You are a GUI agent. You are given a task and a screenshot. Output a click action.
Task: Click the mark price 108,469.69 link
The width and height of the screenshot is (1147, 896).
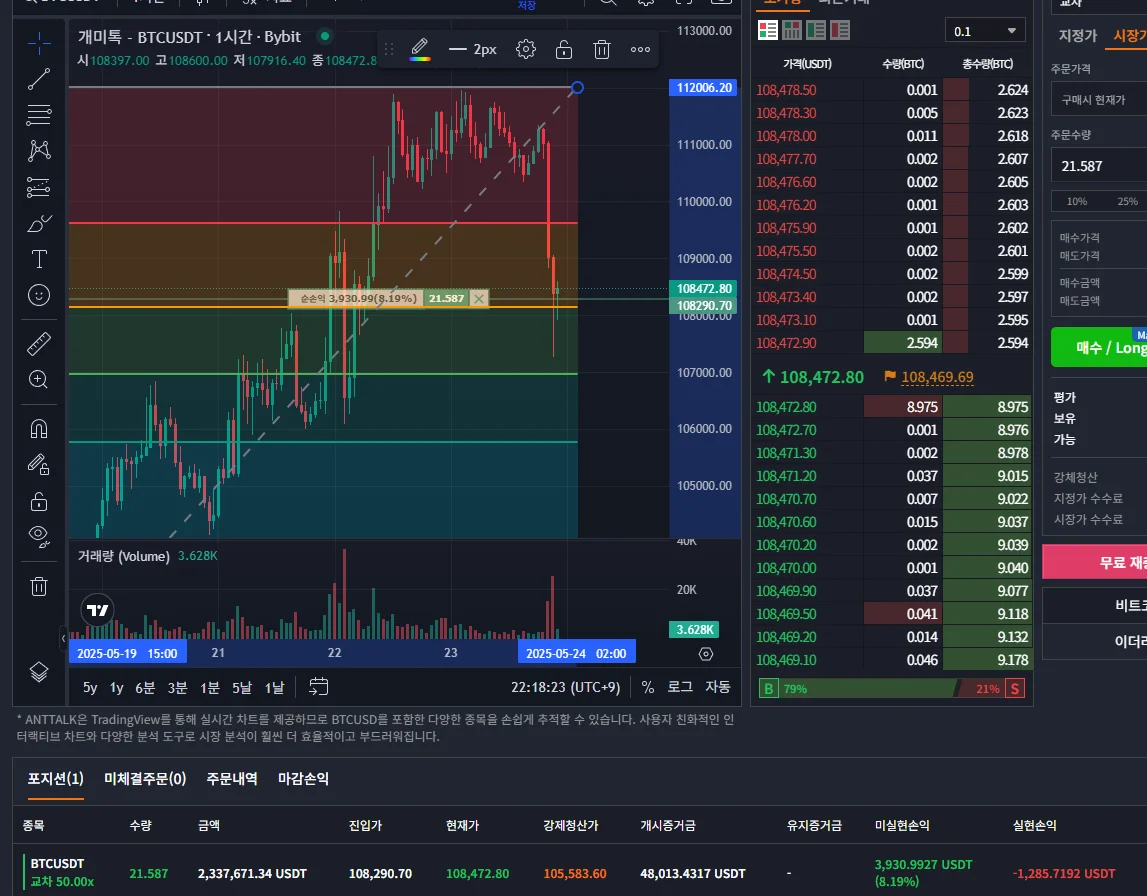click(937, 377)
